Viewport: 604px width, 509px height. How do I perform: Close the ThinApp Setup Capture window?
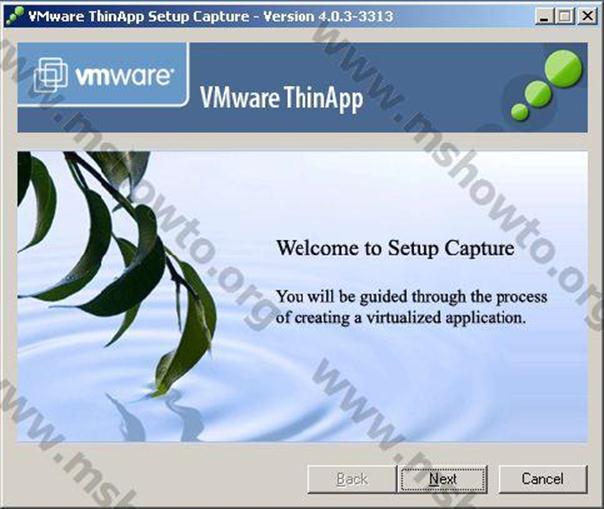point(586,16)
